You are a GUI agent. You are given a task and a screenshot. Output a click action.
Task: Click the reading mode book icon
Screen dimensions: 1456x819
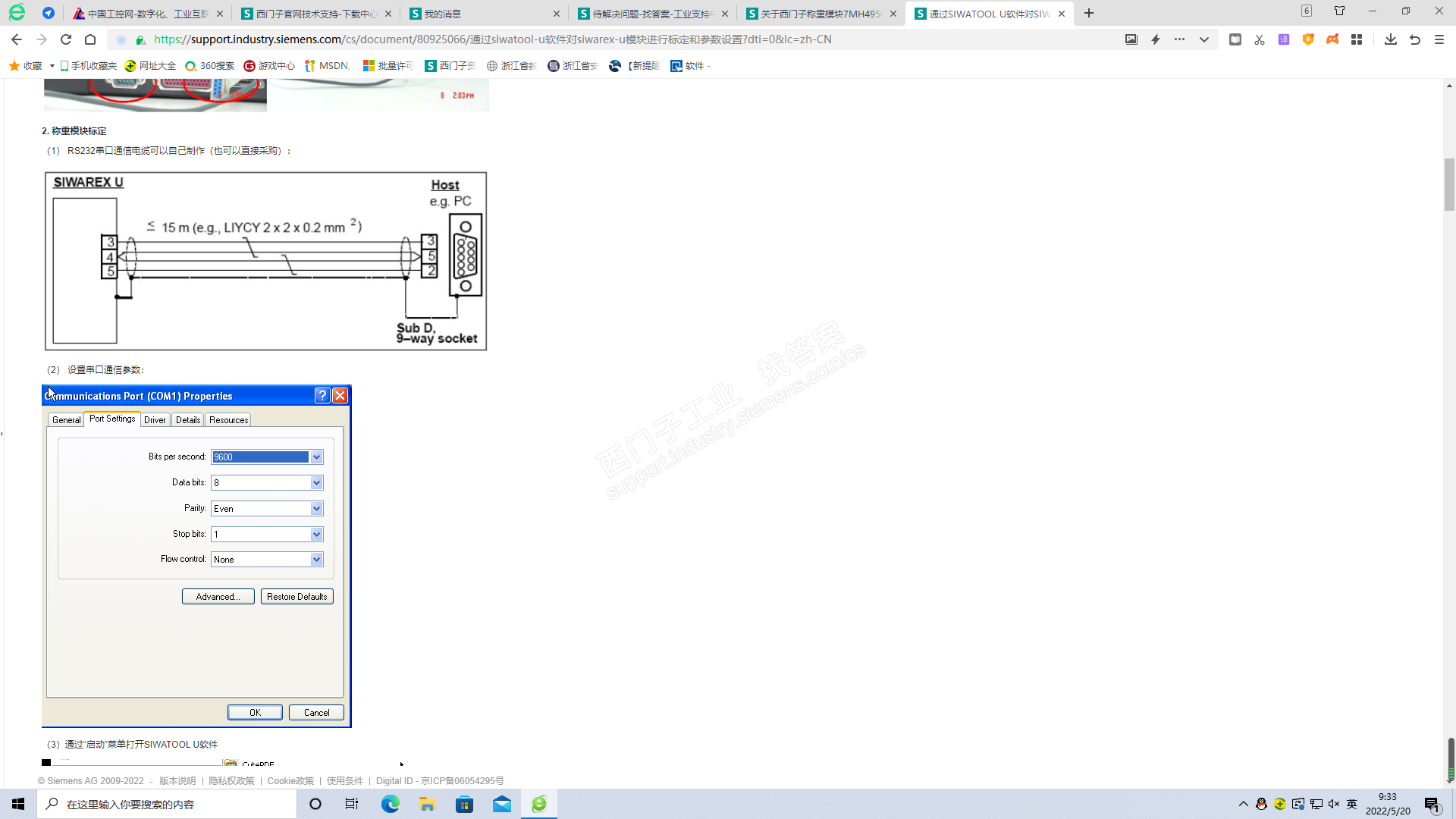tap(1235, 39)
